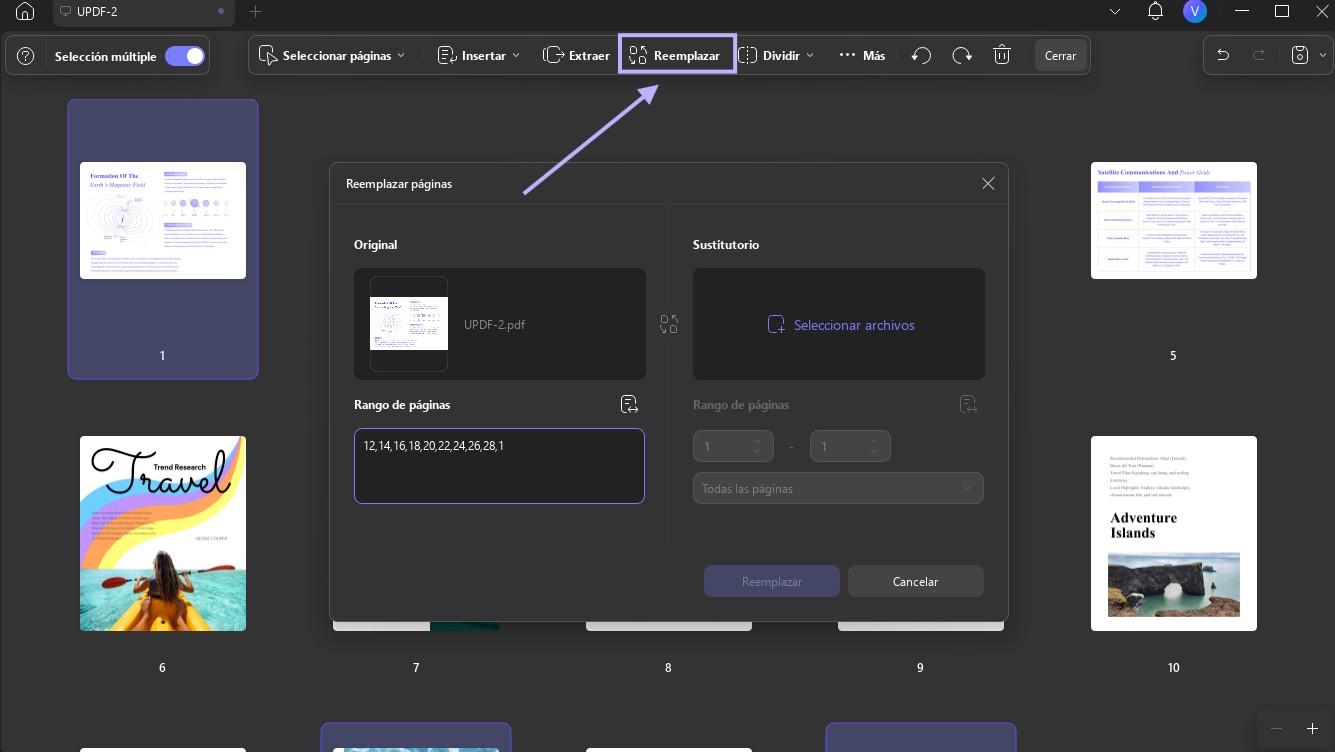Undo the last action
The image size is (1335, 752).
click(1222, 56)
